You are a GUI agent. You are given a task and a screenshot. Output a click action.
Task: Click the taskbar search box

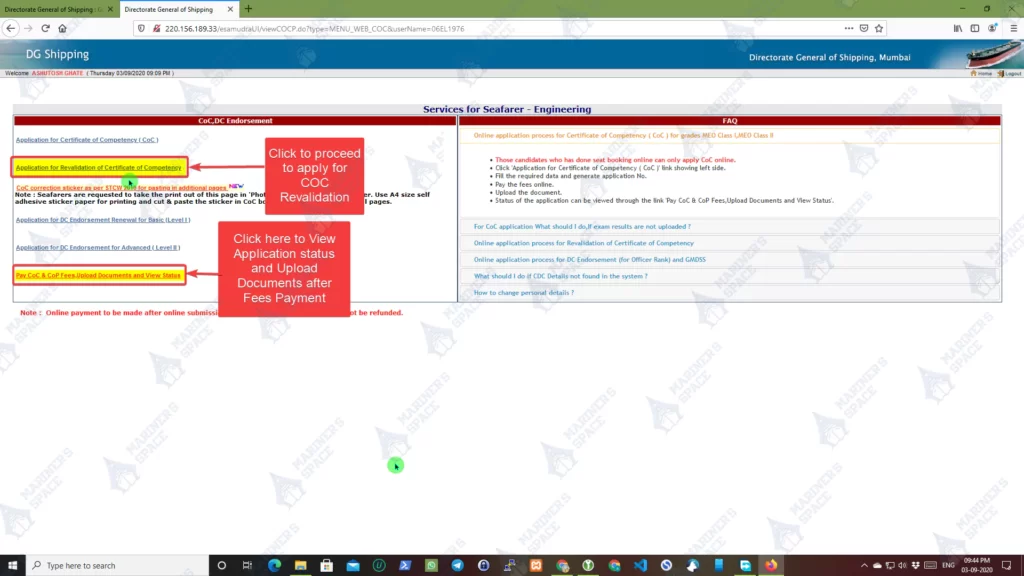[x=118, y=565]
